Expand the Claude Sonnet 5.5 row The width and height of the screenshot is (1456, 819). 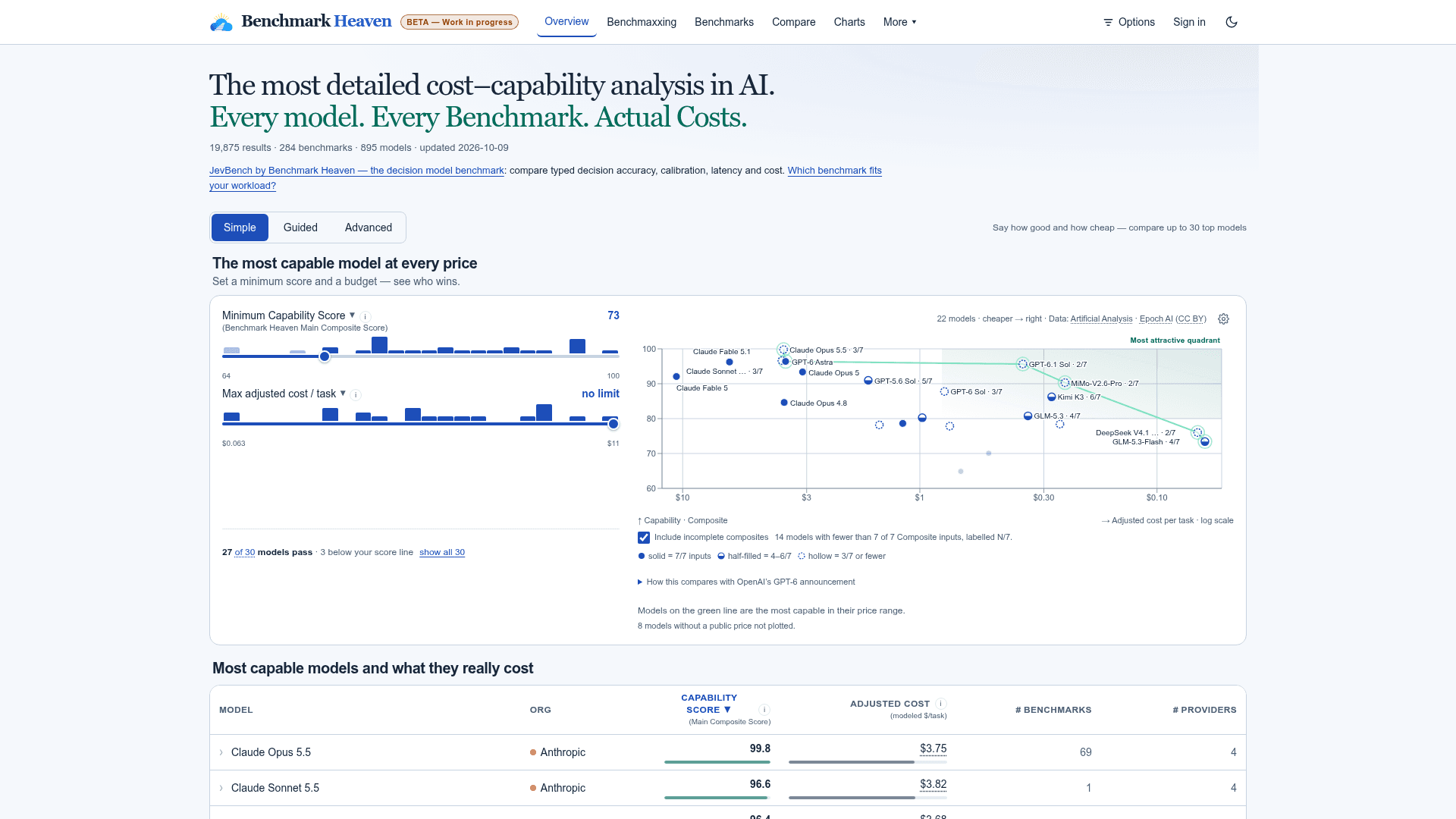pyautogui.click(x=221, y=788)
